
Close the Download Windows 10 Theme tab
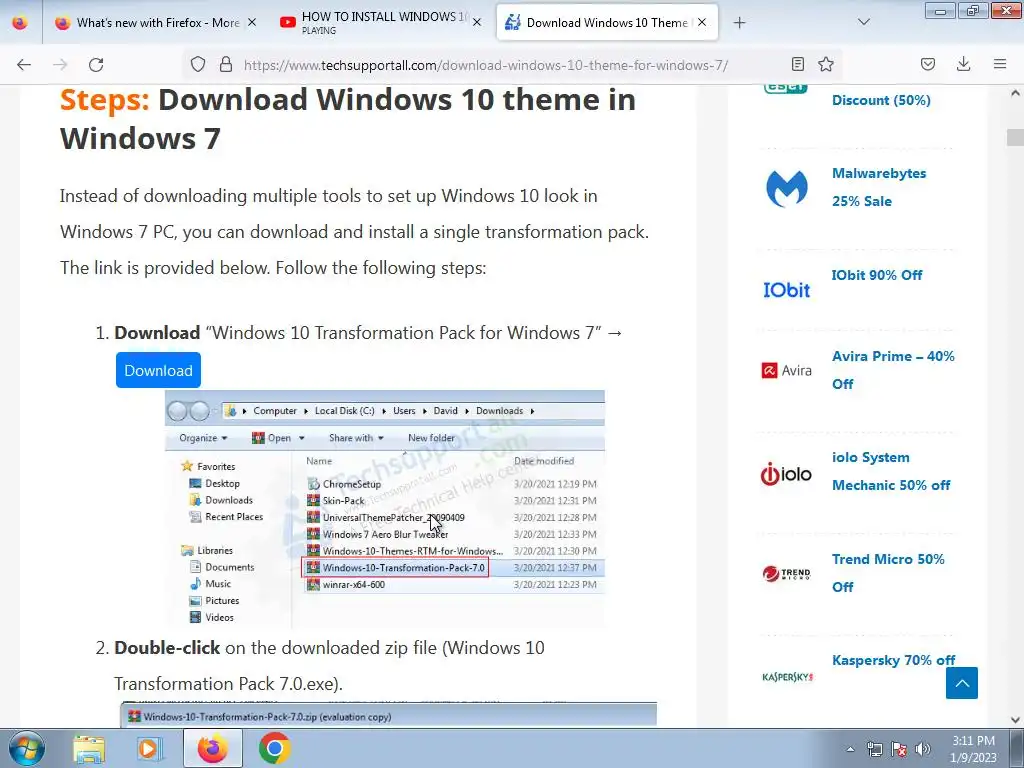702,23
